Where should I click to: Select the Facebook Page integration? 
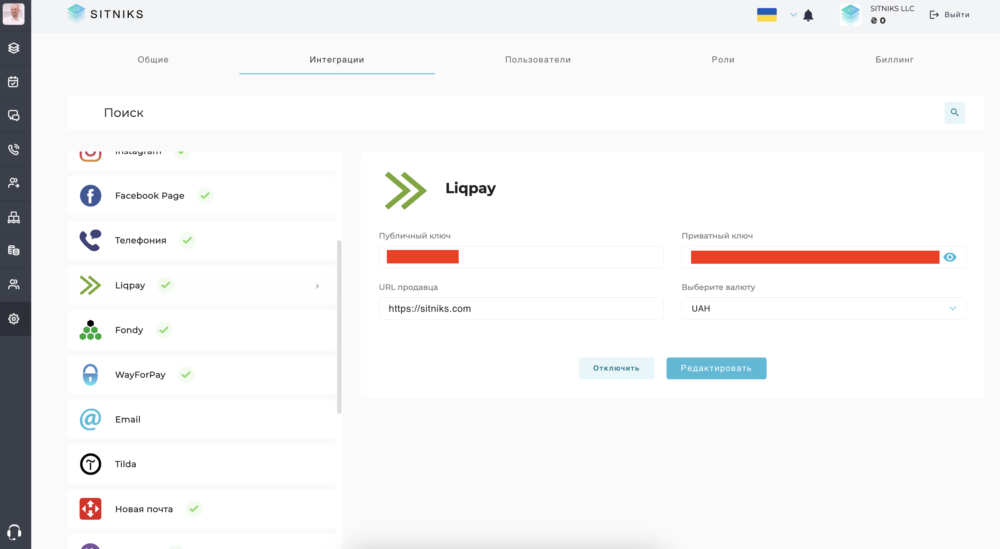click(202, 196)
